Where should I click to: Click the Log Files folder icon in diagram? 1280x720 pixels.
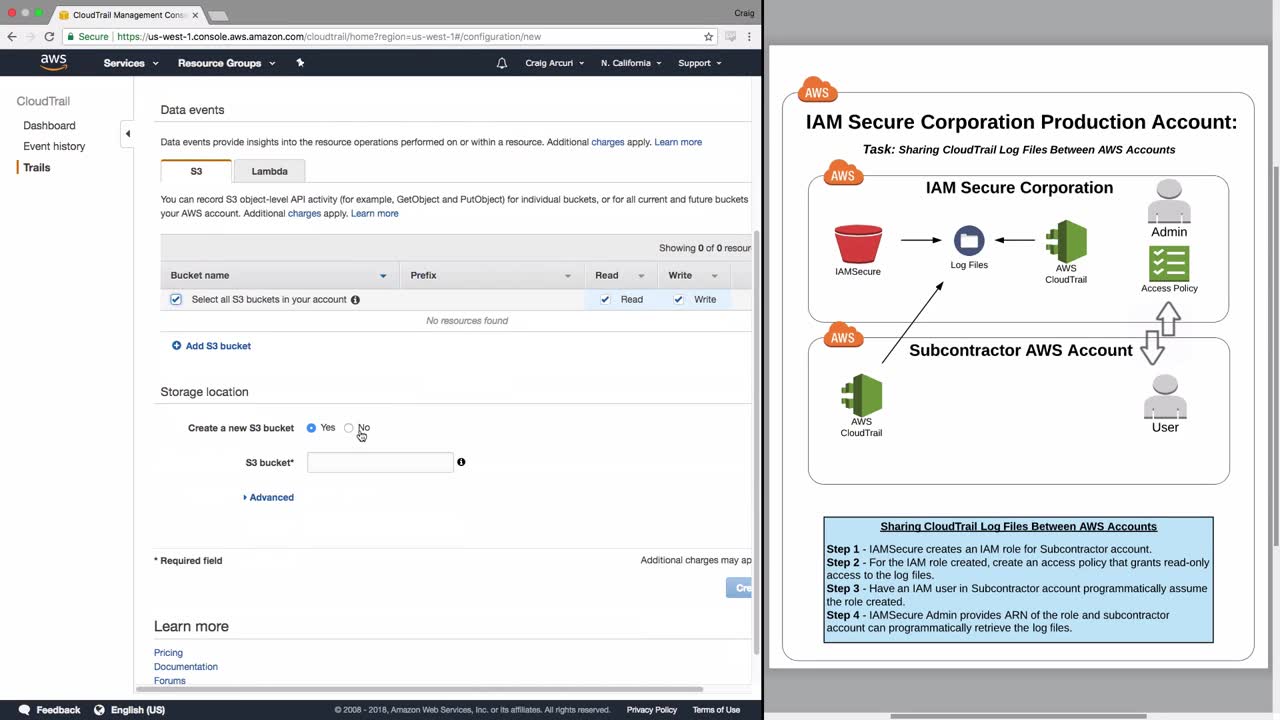969,241
